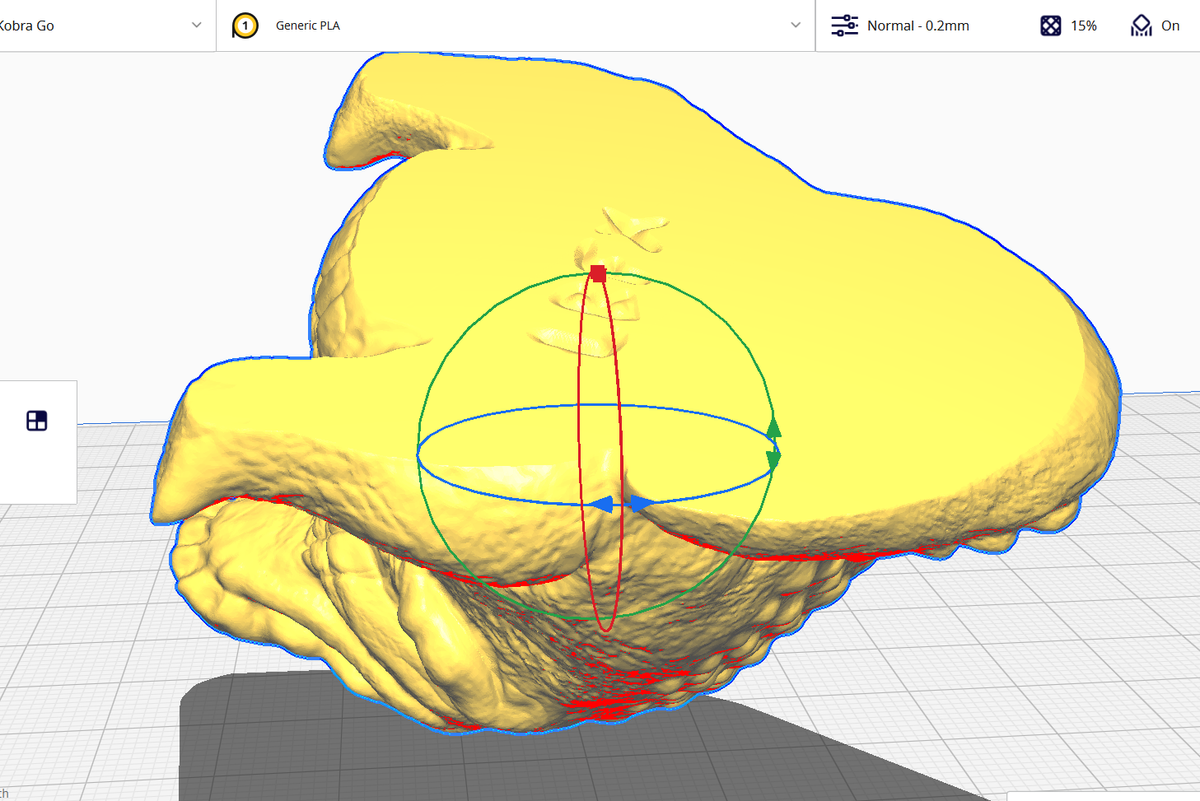This screenshot has width=1200, height=801.
Task: Select the extruder 1 circle icon
Action: point(245,25)
